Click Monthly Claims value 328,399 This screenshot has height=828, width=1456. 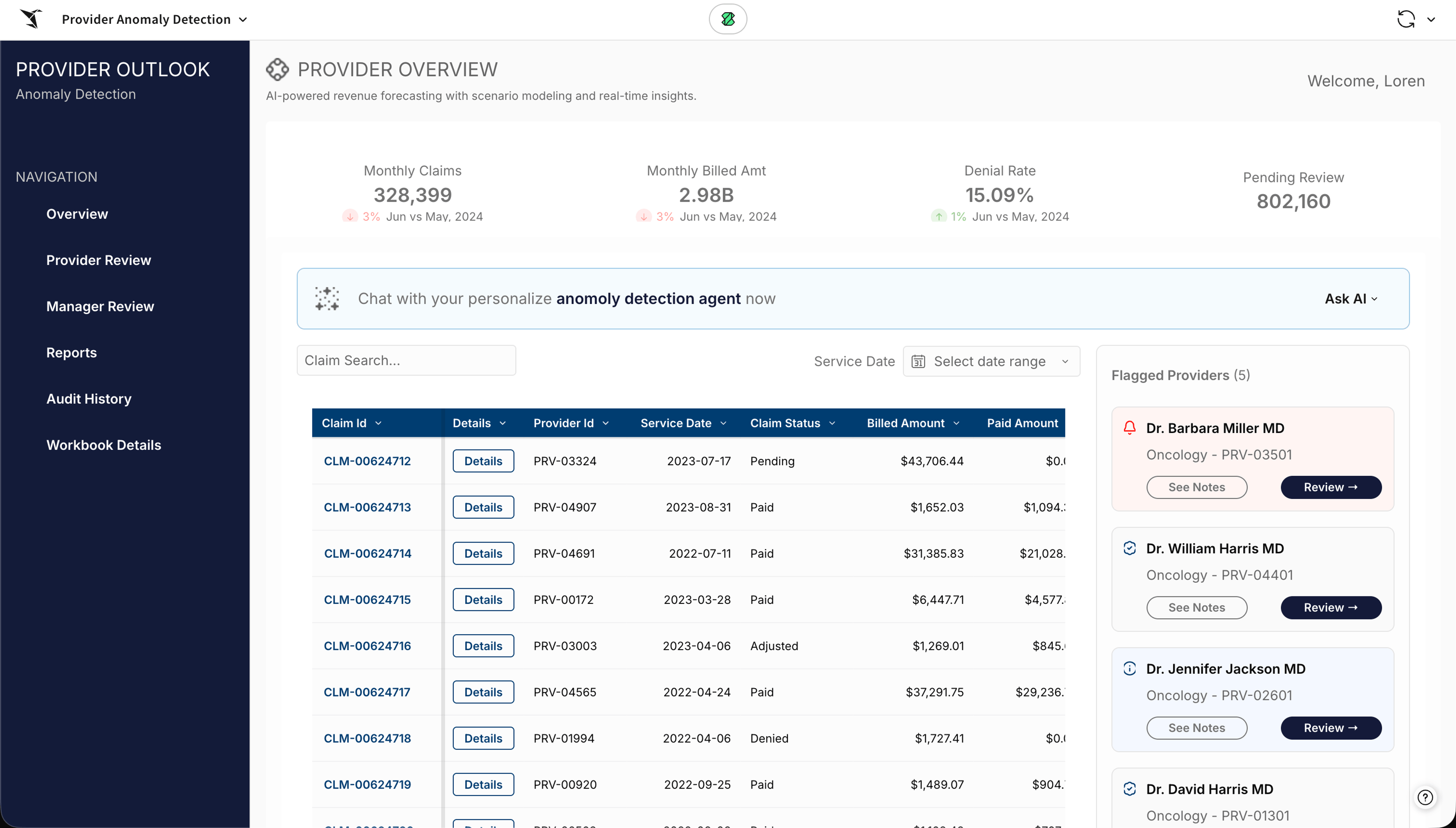point(413,195)
